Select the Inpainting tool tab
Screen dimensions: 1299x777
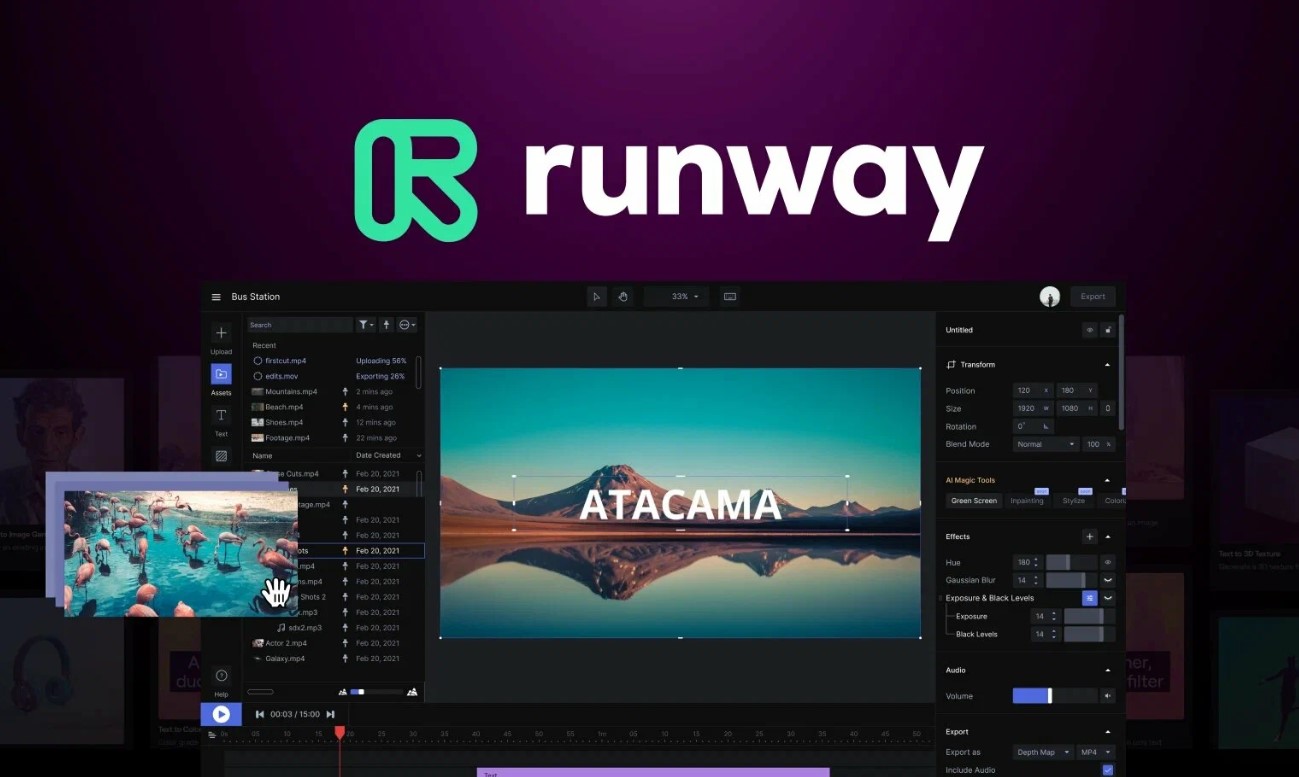coord(1027,500)
